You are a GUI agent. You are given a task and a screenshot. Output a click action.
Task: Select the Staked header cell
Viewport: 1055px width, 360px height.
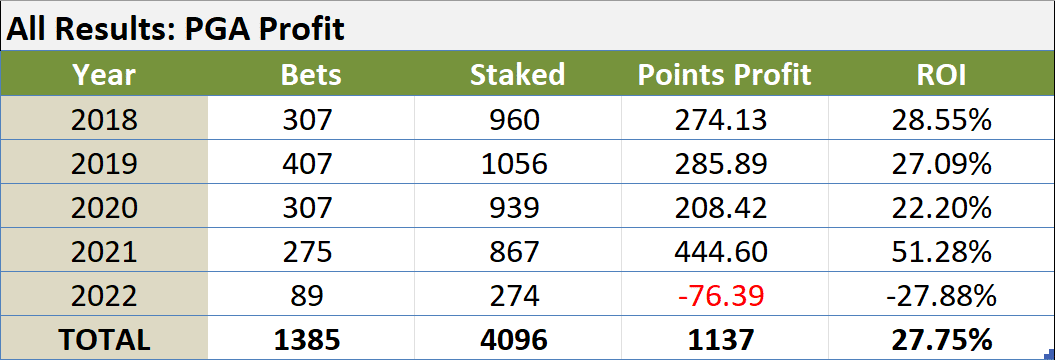[517, 74]
